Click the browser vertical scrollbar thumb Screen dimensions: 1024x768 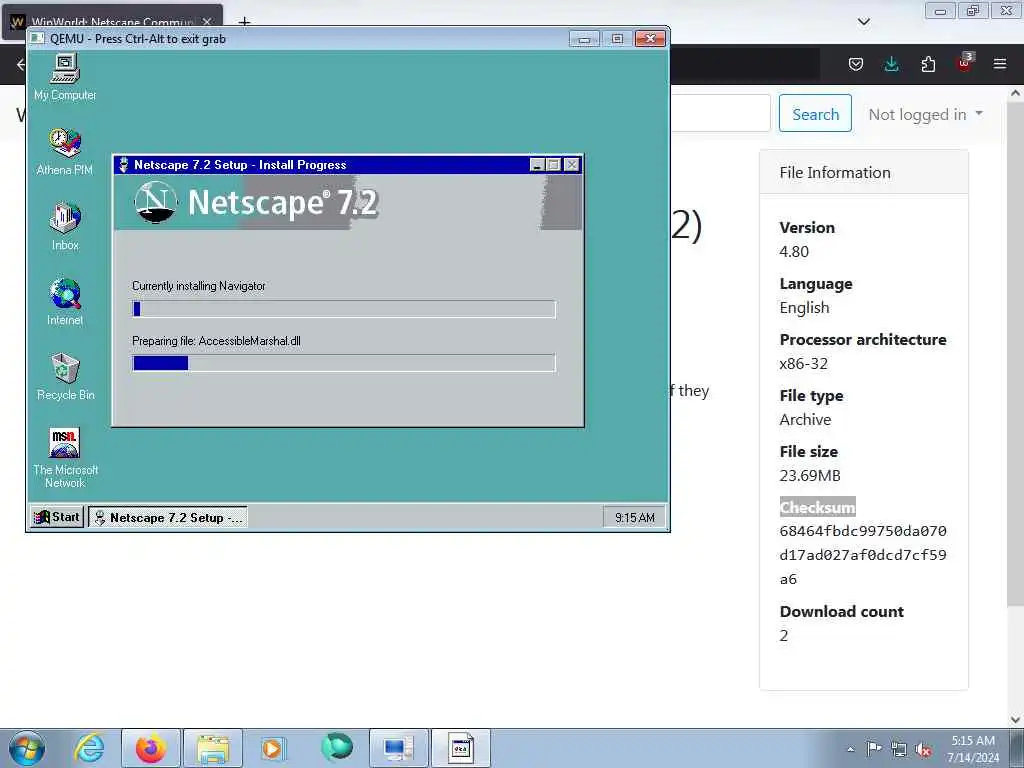coord(1015,356)
